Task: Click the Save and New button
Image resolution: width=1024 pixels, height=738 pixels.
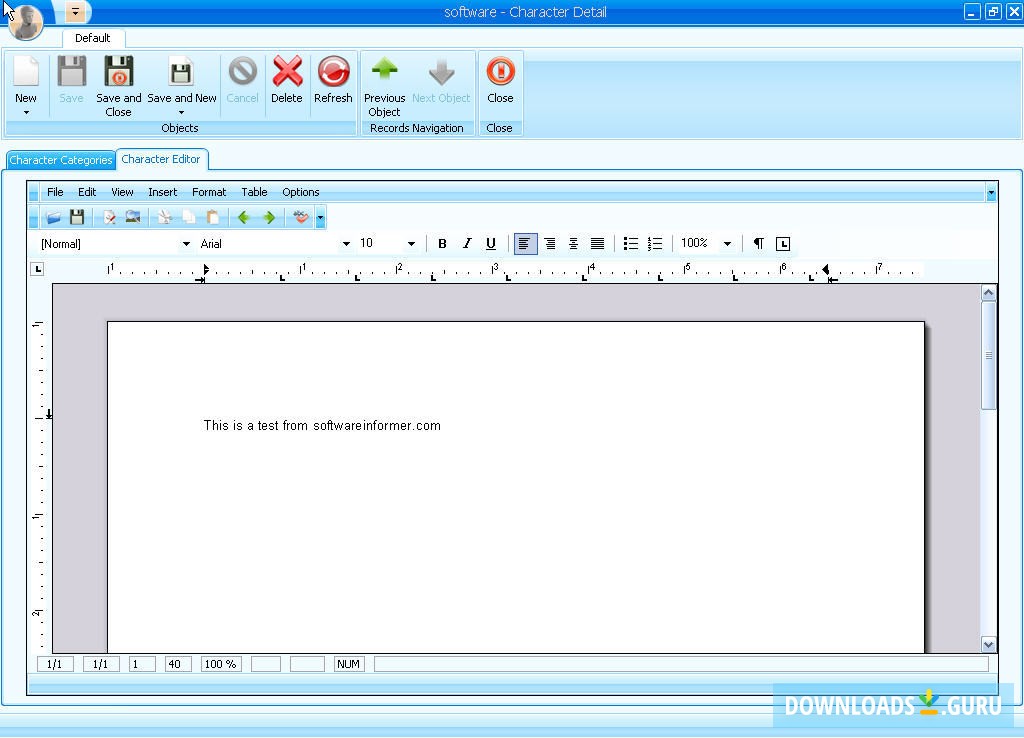Action: tap(182, 78)
